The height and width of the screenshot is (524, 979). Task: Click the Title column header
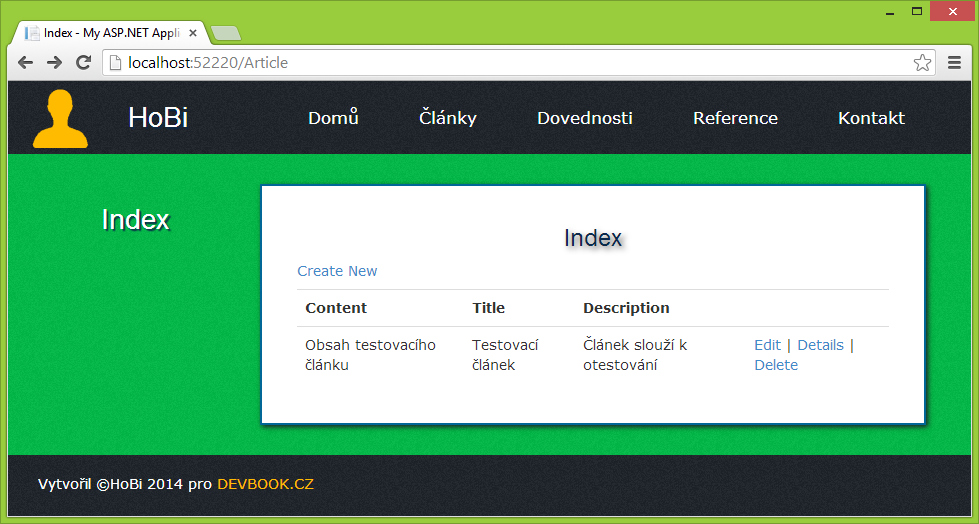[x=488, y=308]
